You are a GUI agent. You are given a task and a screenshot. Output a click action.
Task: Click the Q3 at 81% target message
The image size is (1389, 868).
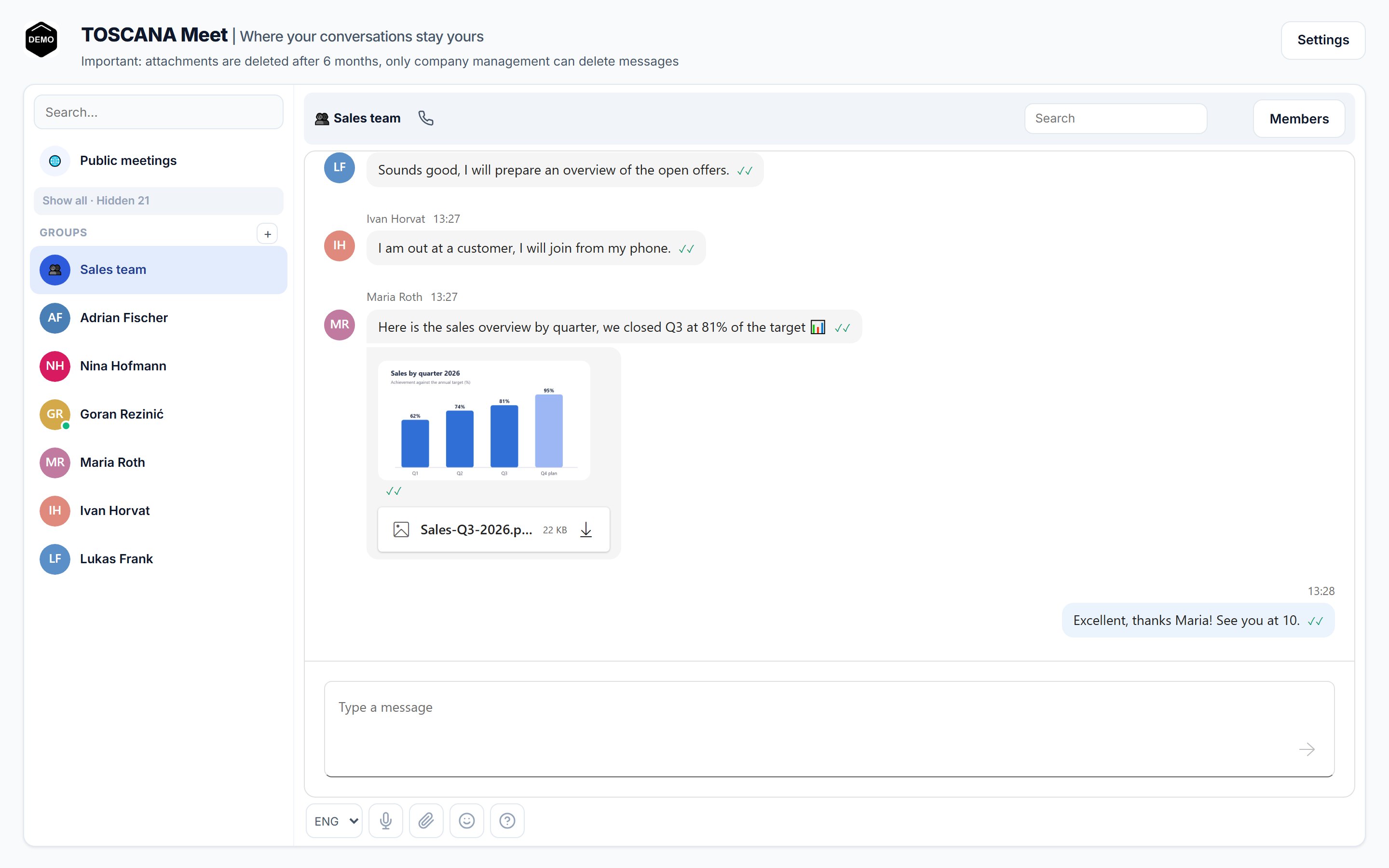click(613, 327)
